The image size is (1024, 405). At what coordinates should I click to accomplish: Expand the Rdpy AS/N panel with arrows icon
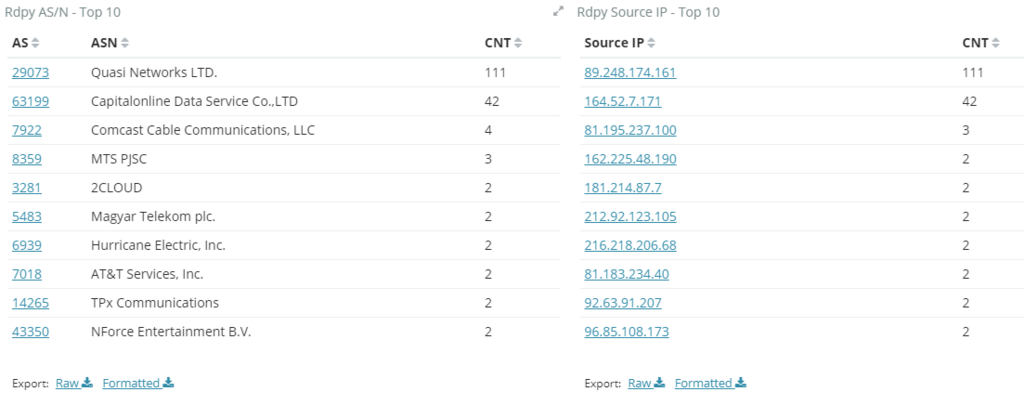pyautogui.click(x=558, y=11)
